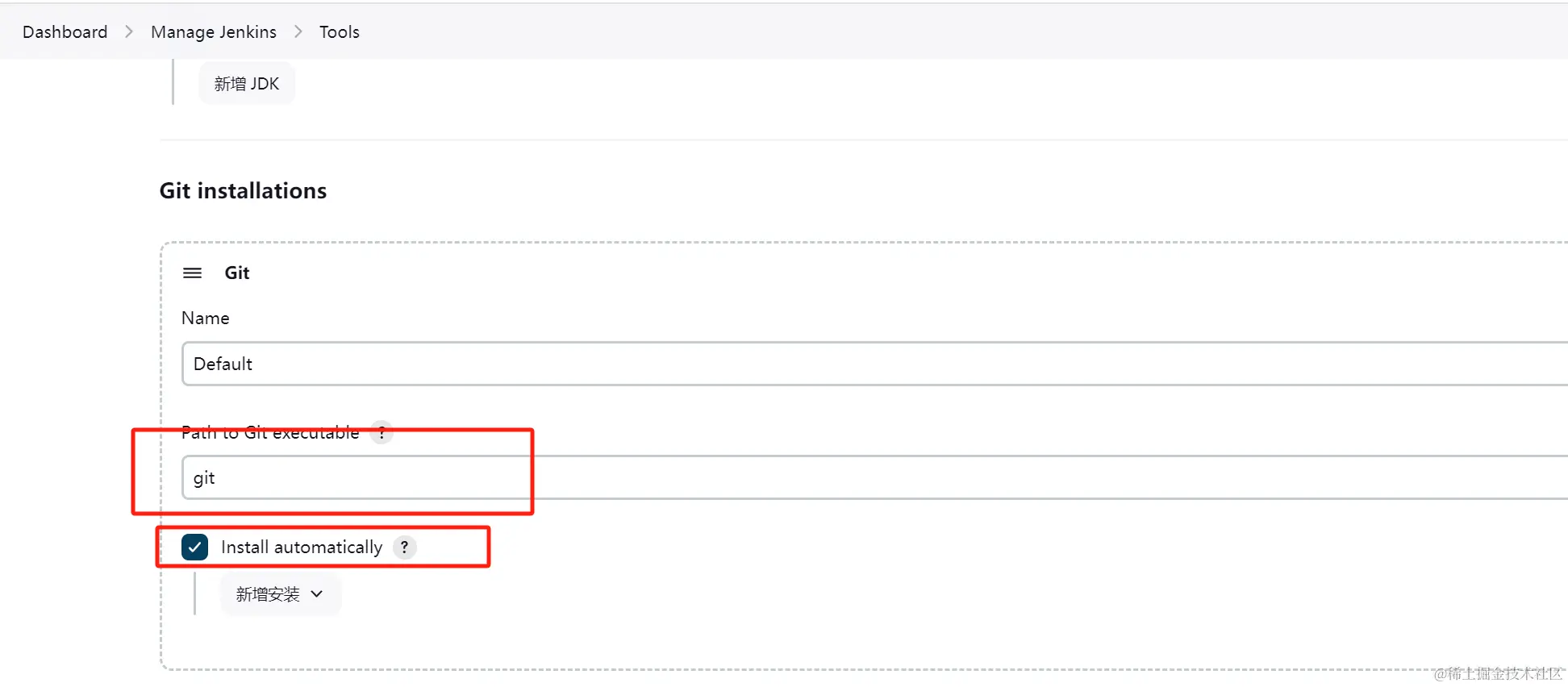Image resolution: width=1568 pixels, height=687 pixels.
Task: Click the Path to Git executable label
Action: pos(270,433)
